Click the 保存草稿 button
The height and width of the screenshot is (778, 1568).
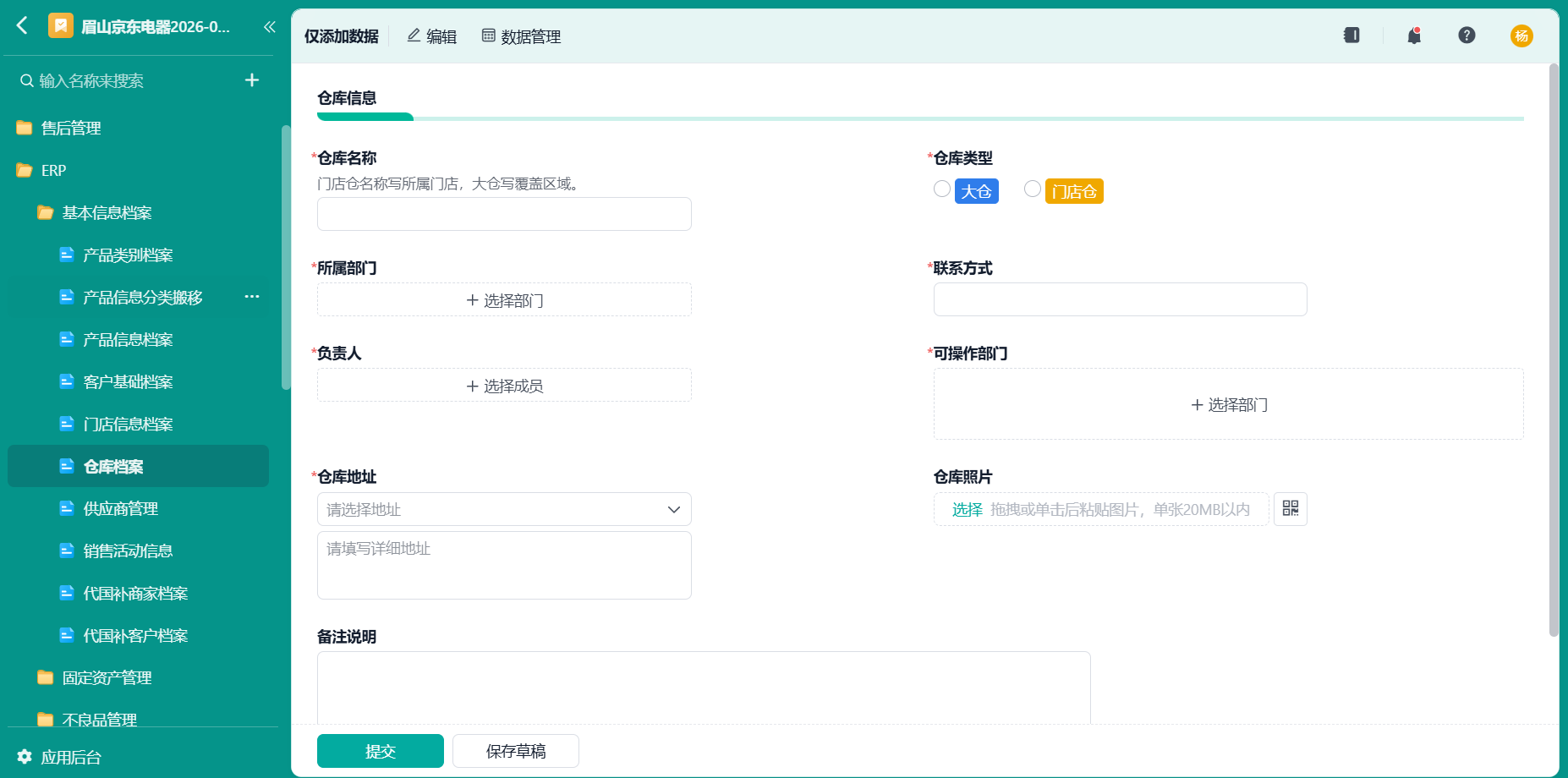coord(516,751)
